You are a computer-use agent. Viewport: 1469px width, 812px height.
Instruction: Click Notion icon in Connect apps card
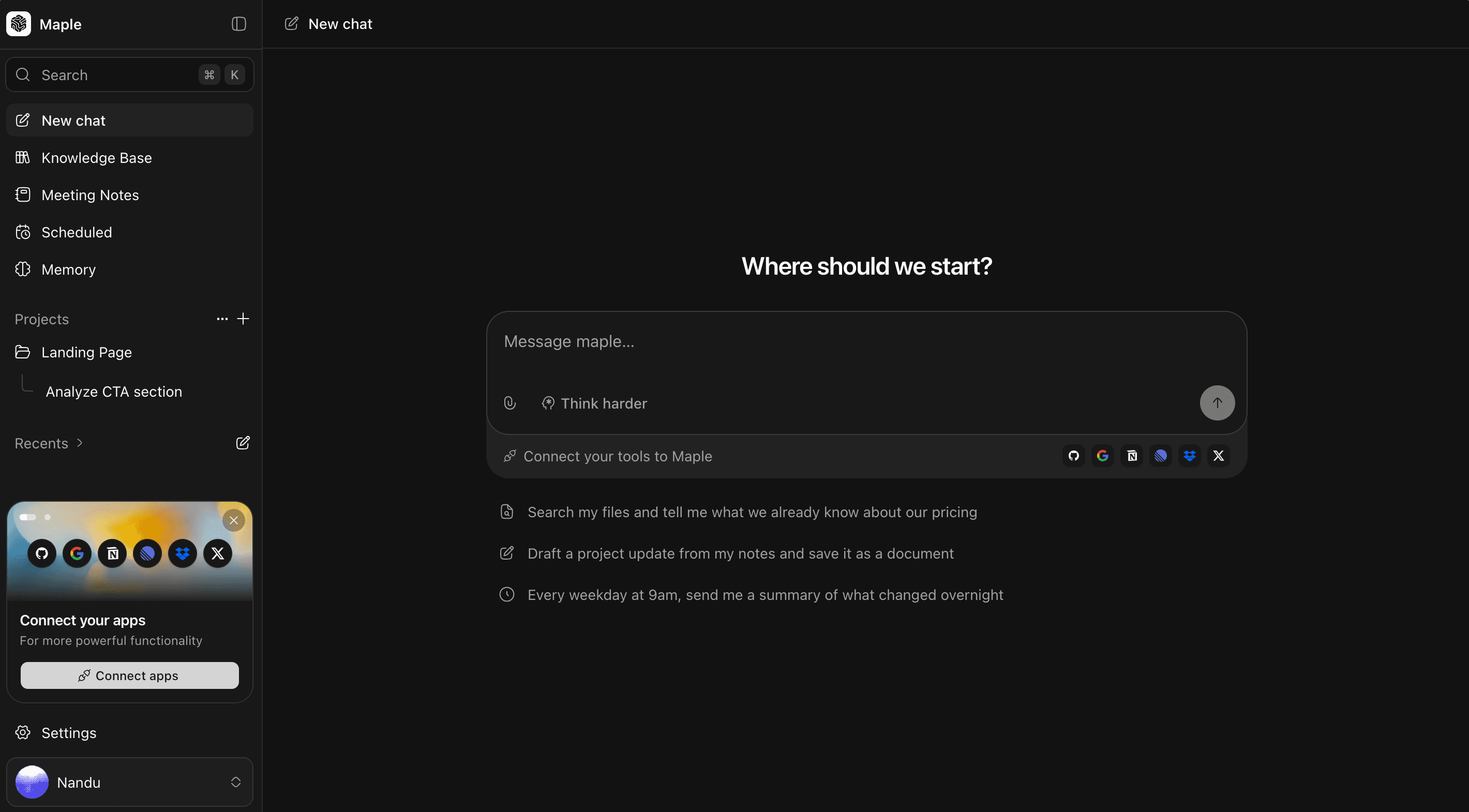[112, 553]
